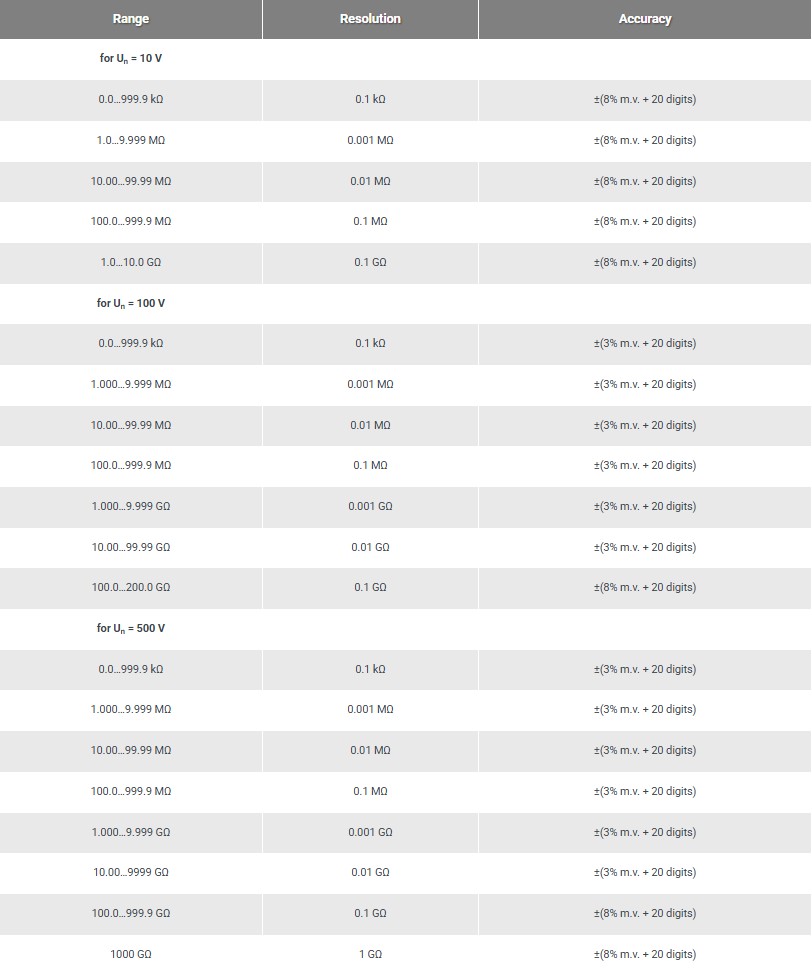Click the Range column header
812x972 pixels.
[x=131, y=19]
